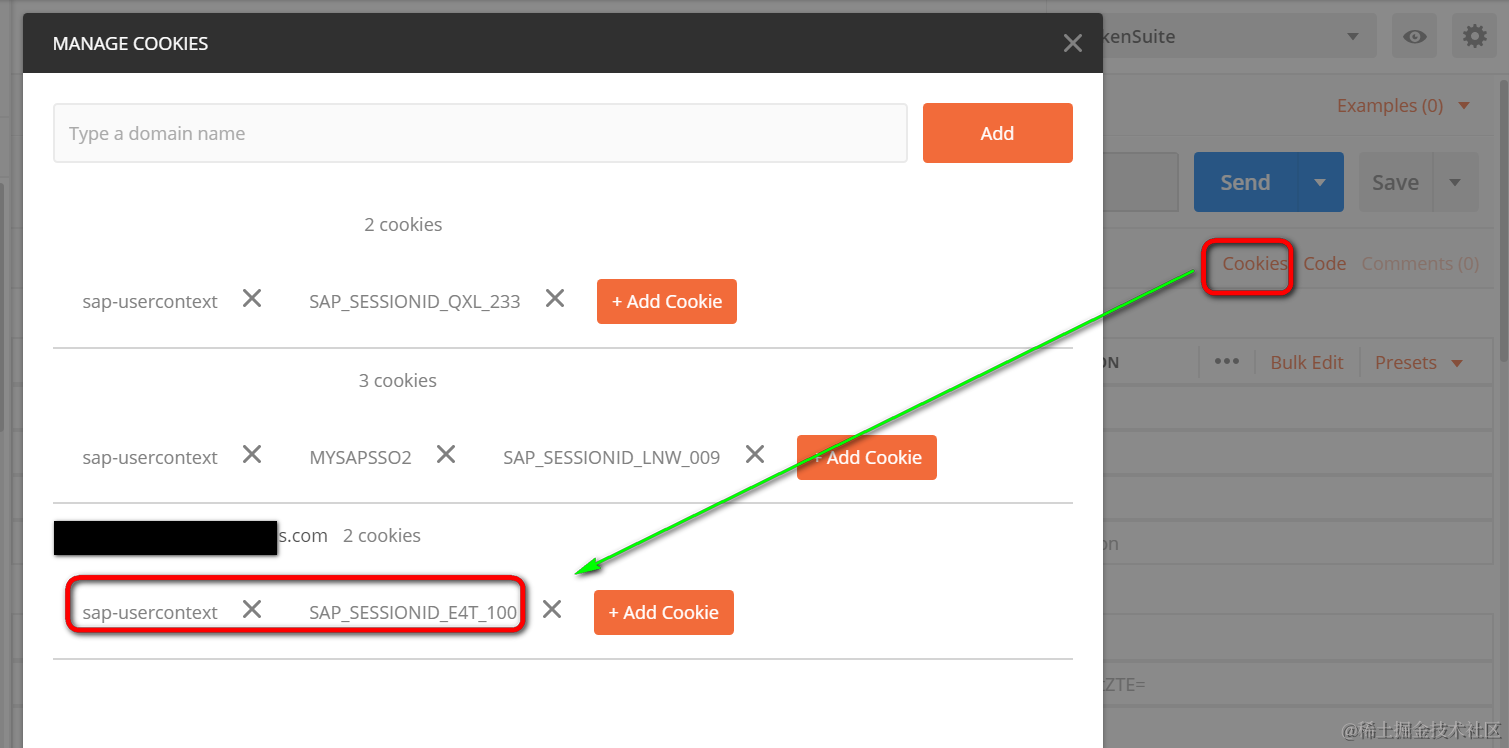The image size is (1509, 748).
Task: Click the Bulk Edit link
Action: 1307,362
